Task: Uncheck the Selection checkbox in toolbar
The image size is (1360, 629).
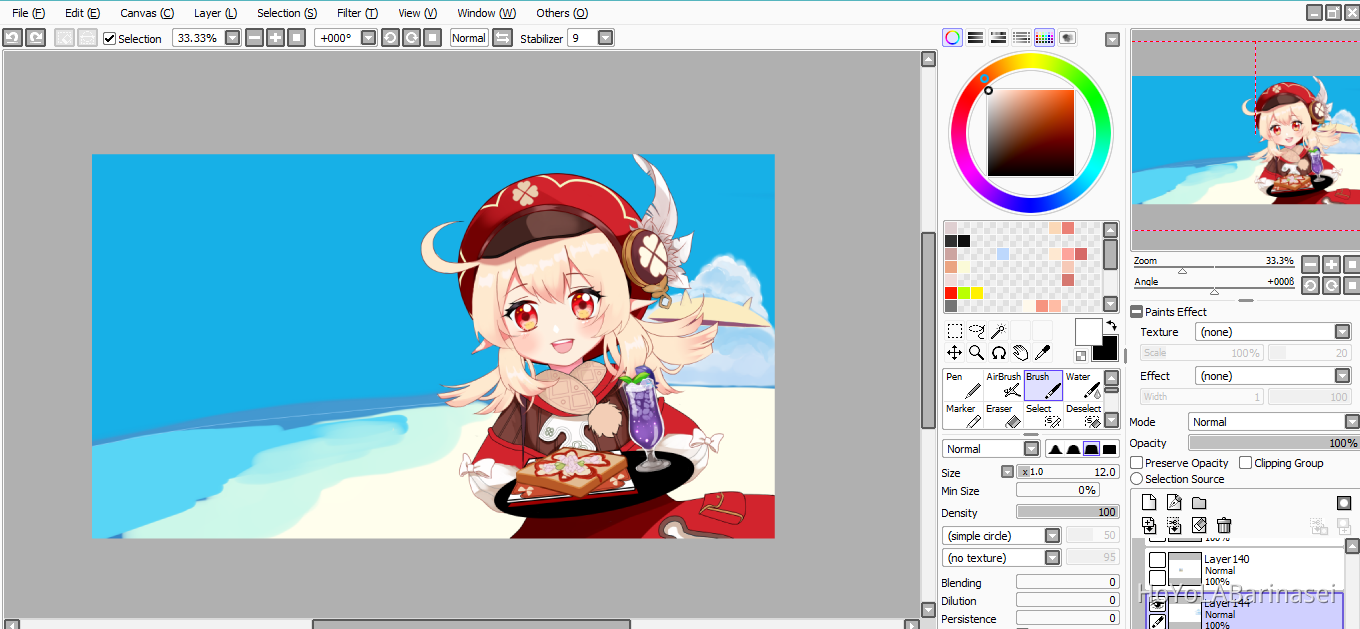Action: (x=110, y=39)
